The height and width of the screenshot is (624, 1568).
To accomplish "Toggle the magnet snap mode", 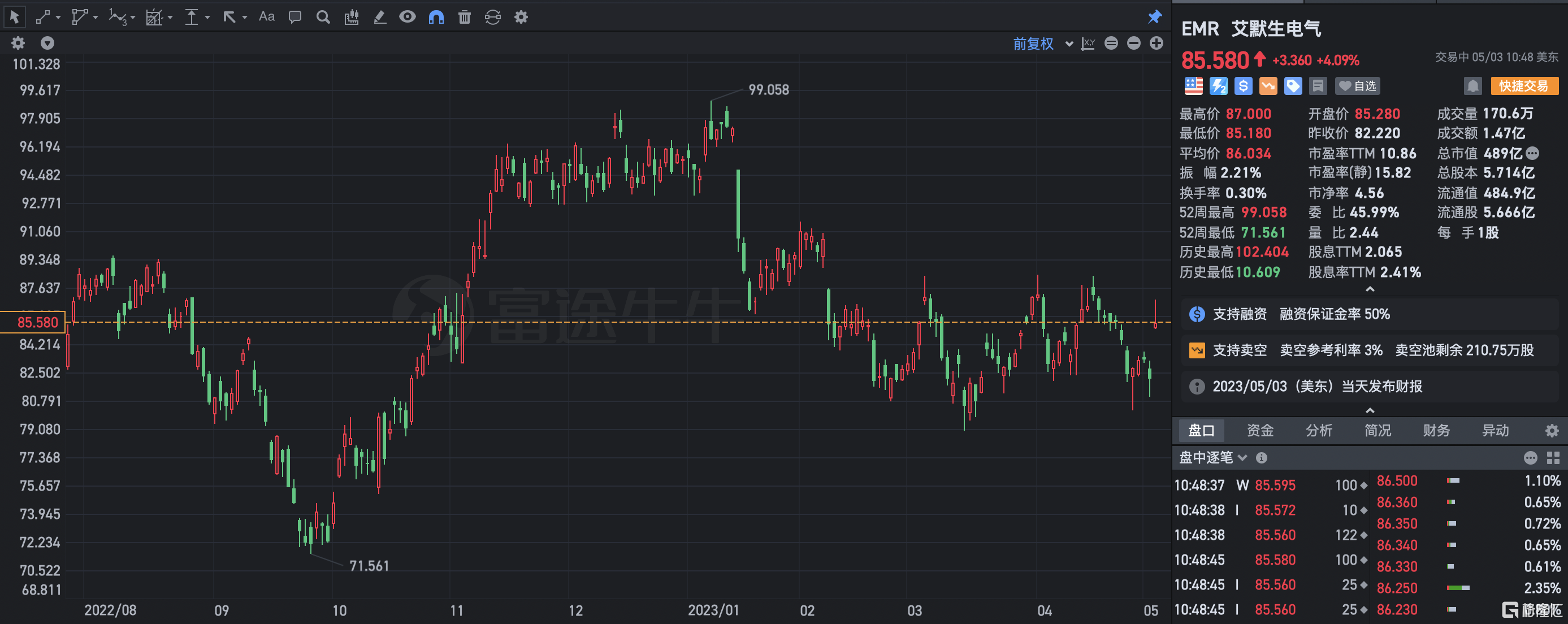I will (435, 17).
